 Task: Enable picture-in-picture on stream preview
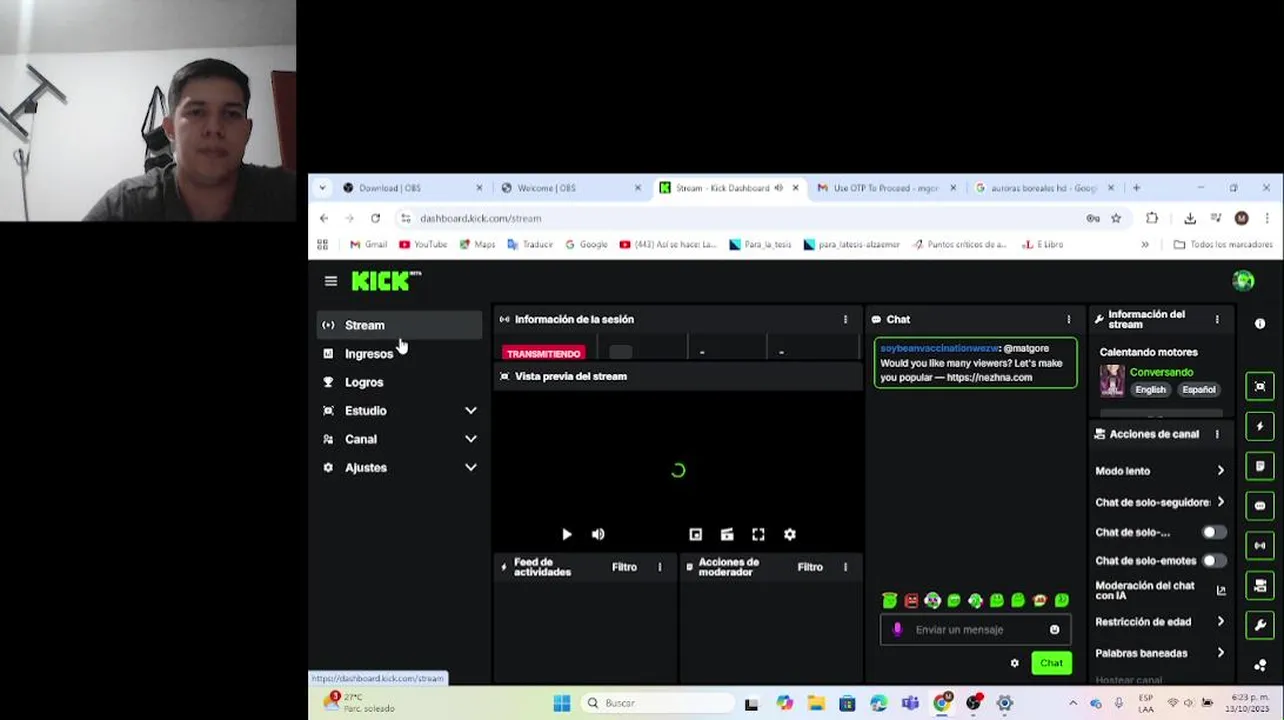[x=695, y=535]
